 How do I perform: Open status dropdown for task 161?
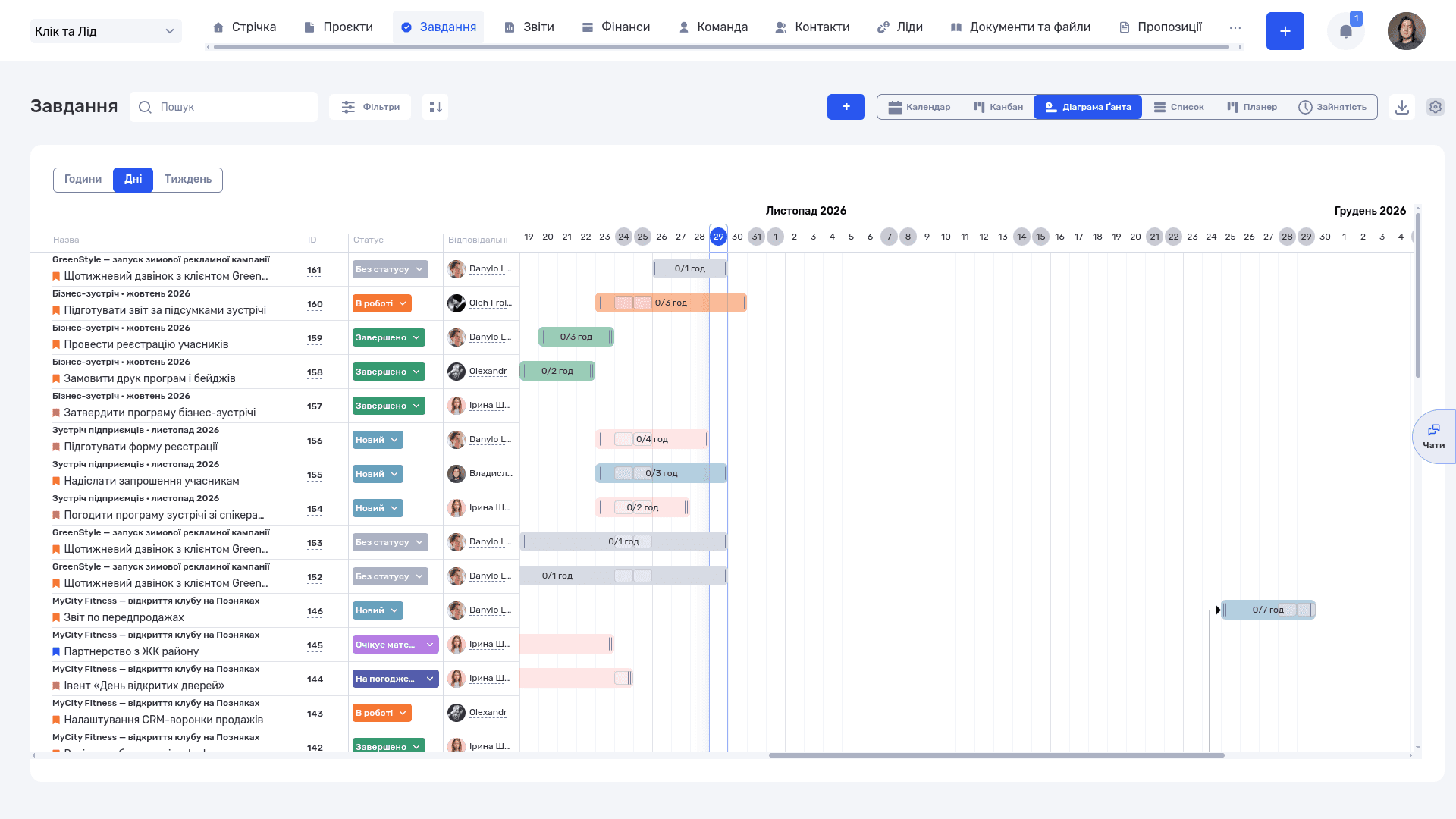[x=391, y=269]
